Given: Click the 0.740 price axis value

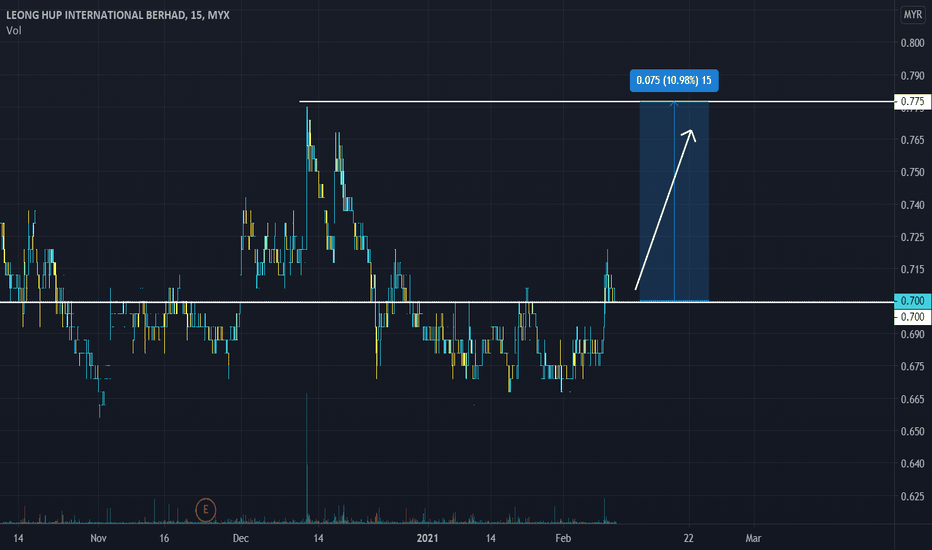Looking at the screenshot, I should [x=912, y=205].
